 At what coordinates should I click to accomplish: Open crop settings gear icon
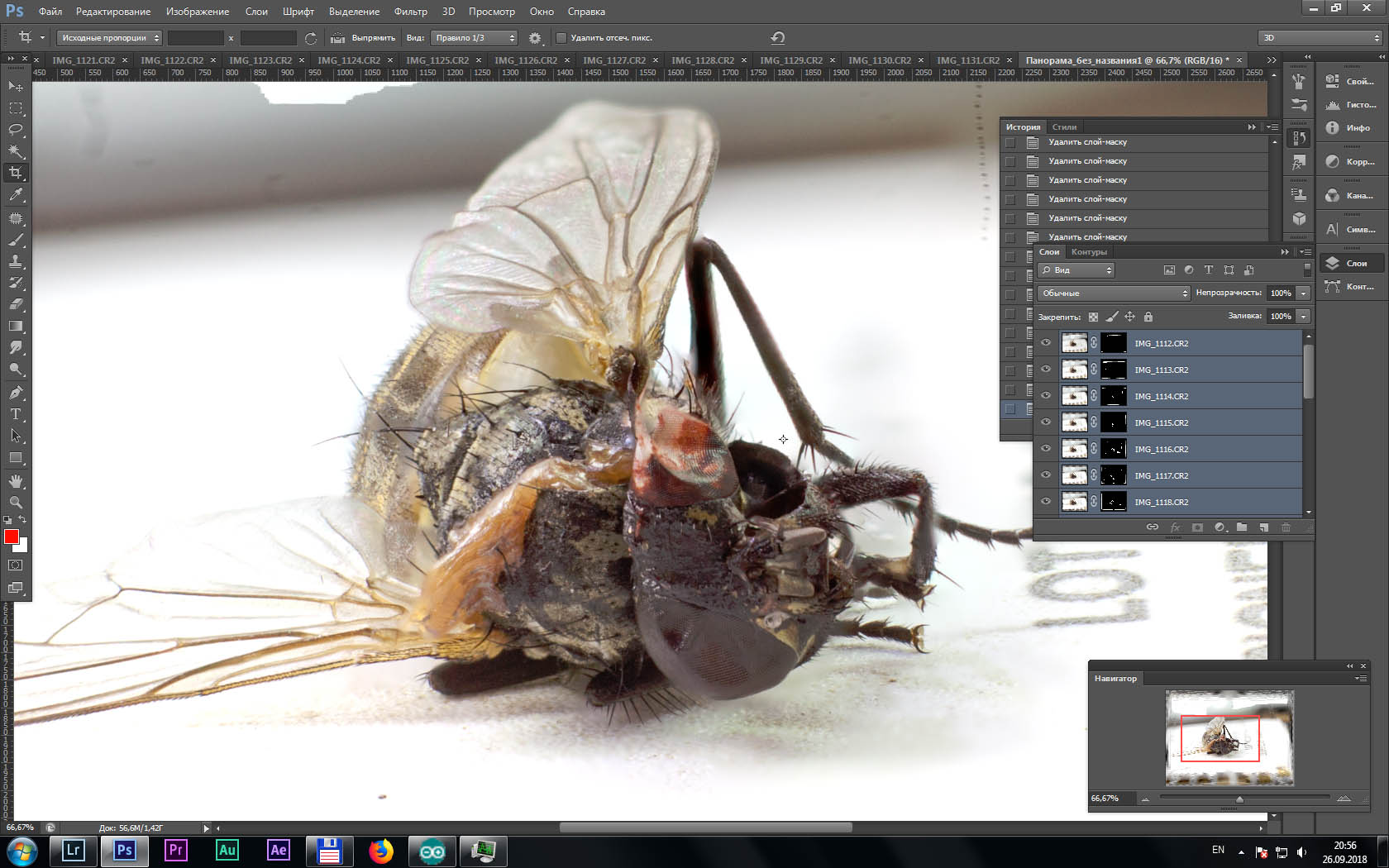(x=535, y=38)
